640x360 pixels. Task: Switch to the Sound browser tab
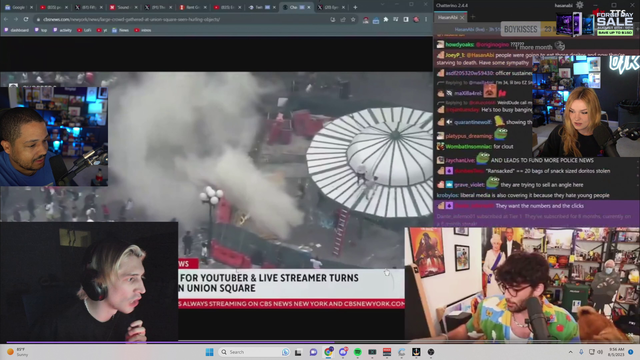[122, 7]
